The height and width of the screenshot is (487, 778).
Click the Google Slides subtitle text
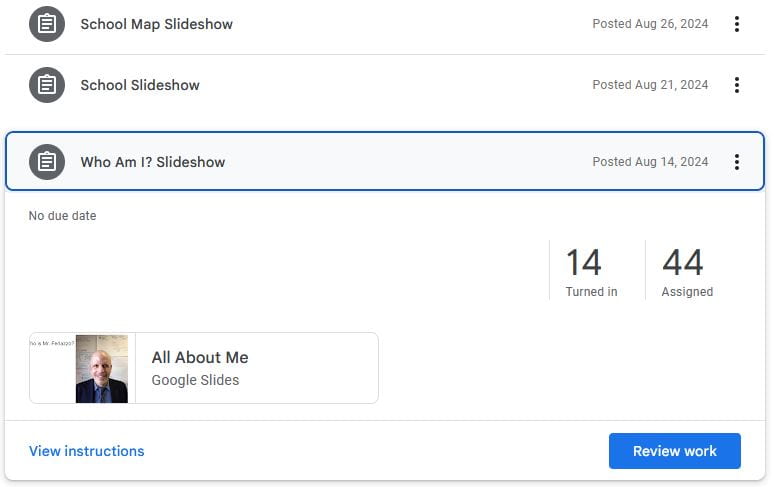pyautogui.click(x=195, y=380)
